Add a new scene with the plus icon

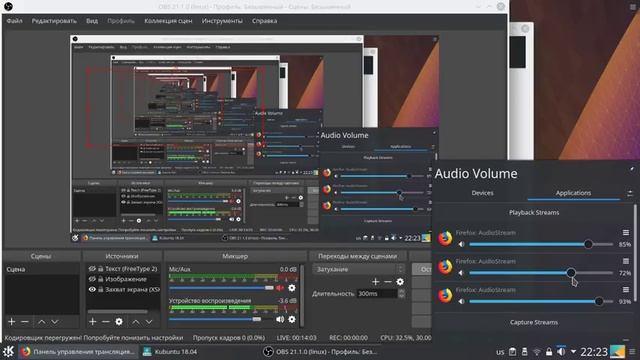point(11,322)
